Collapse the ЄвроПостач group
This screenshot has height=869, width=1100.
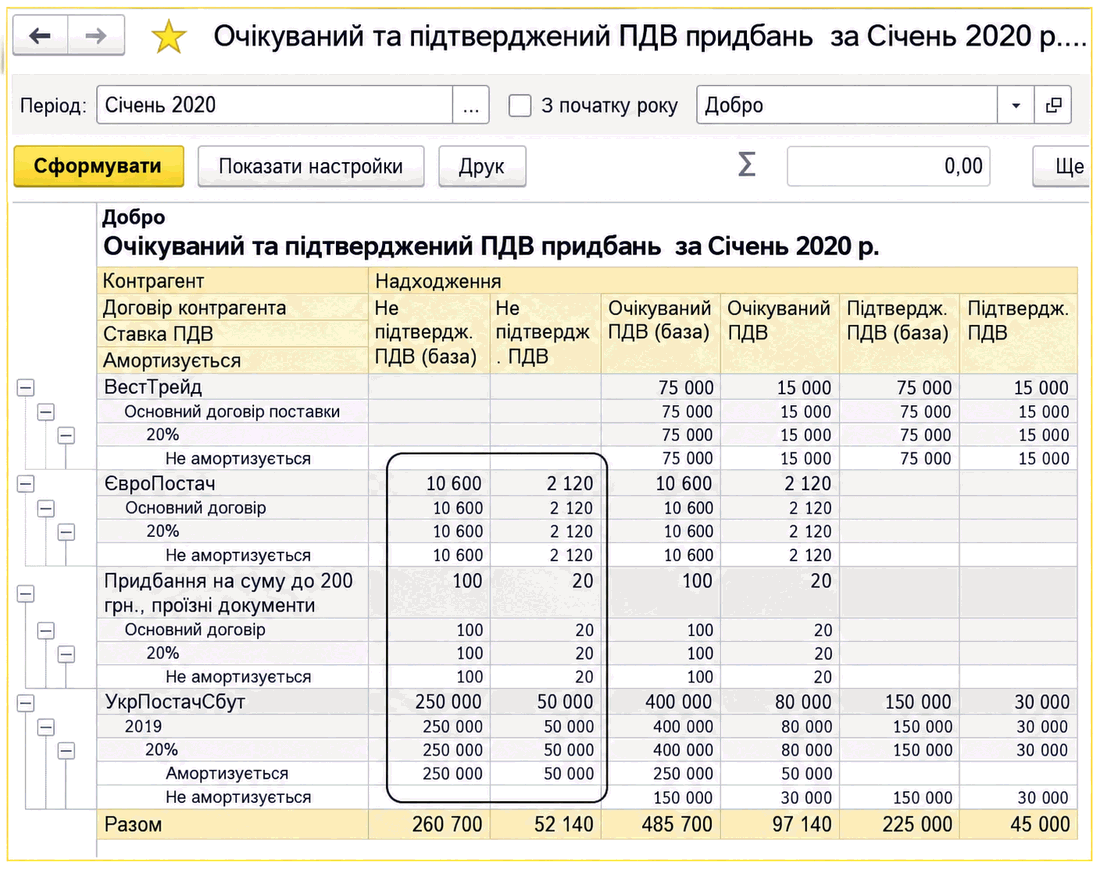[x=25, y=484]
